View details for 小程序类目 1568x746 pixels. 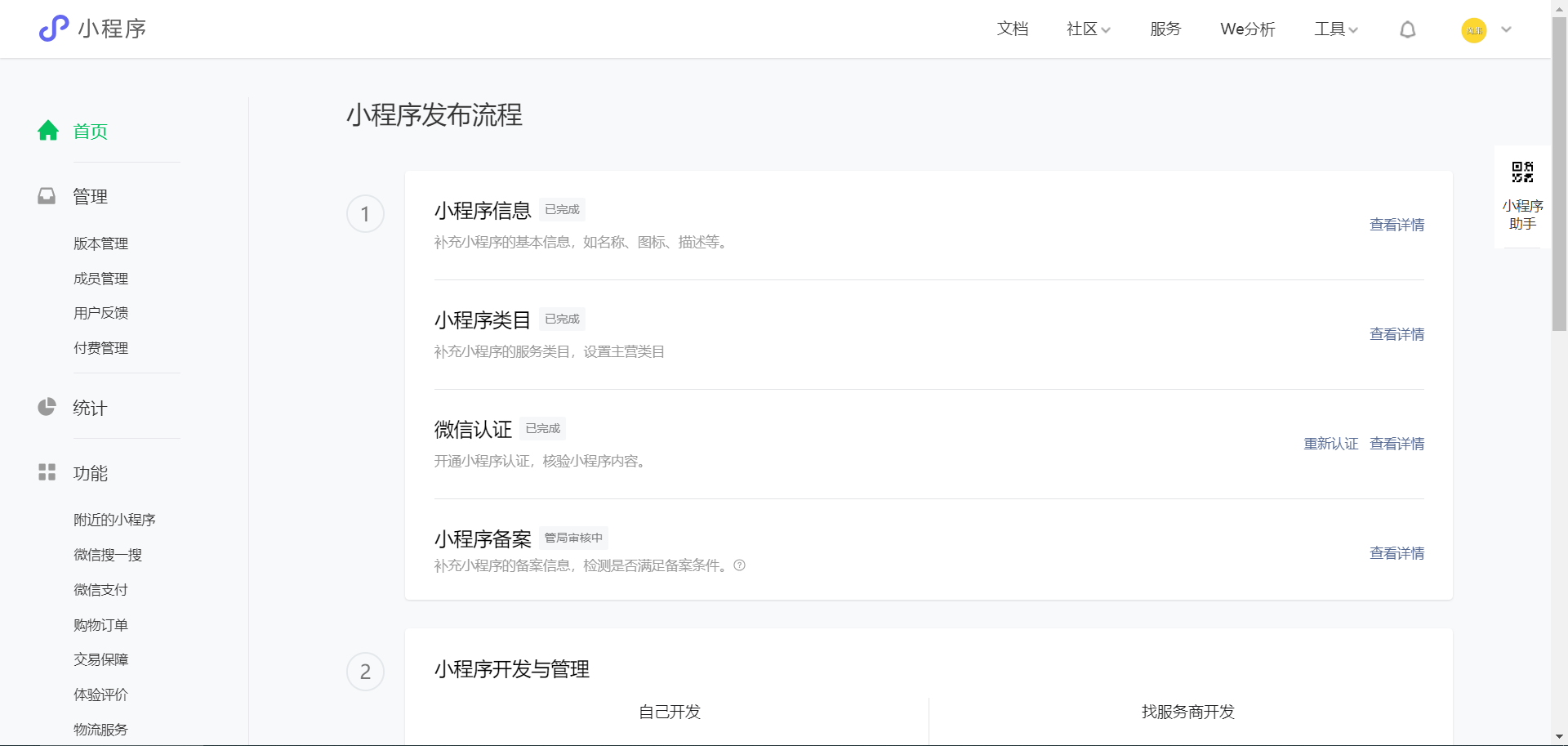(1396, 334)
